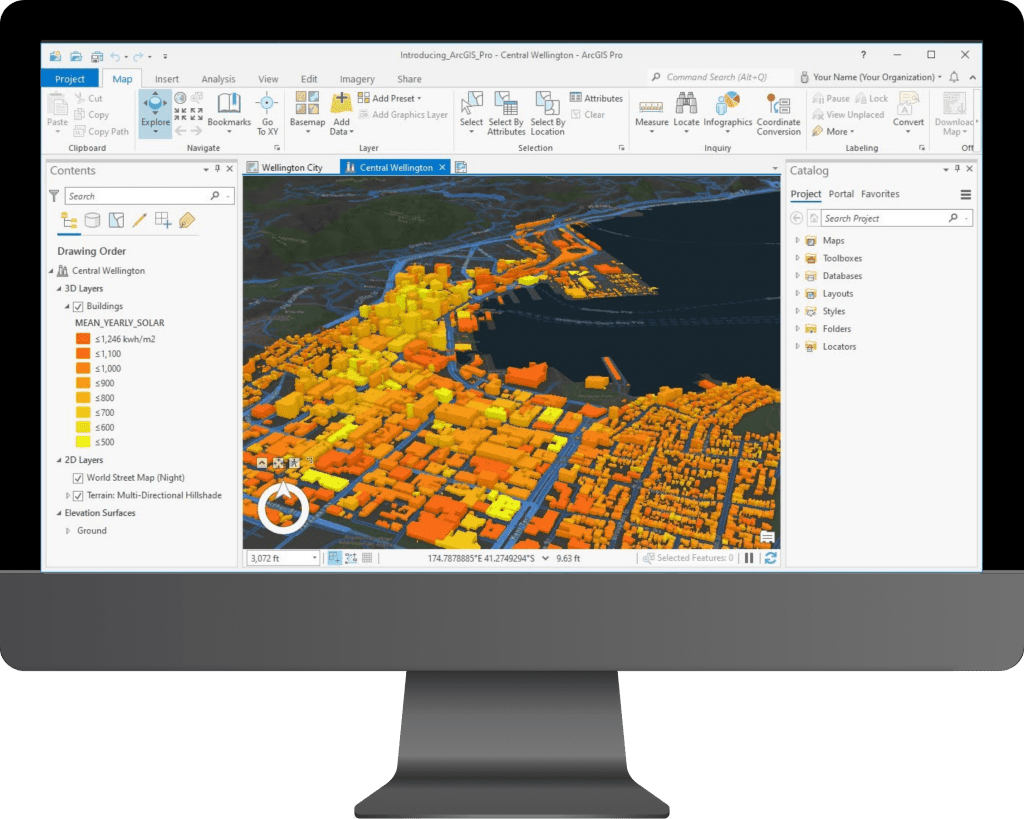Click the Command Search box

tap(718, 77)
